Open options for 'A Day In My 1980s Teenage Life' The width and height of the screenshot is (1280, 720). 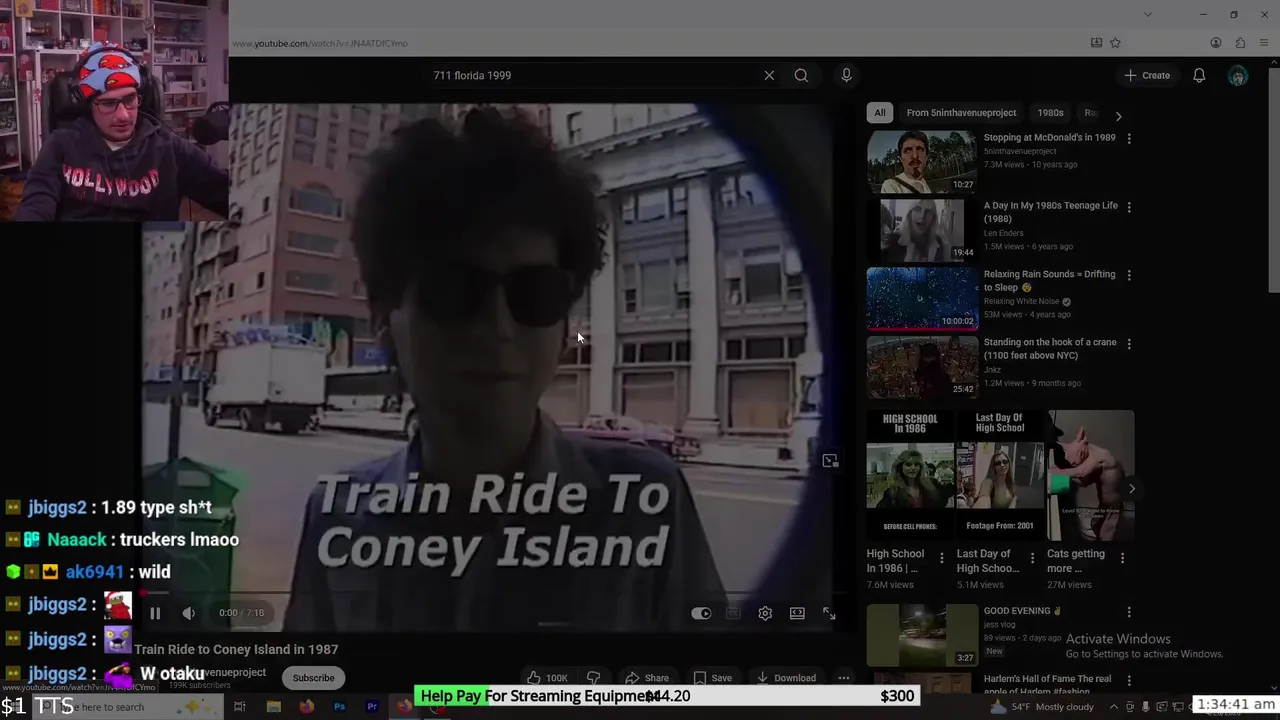pyautogui.click(x=1129, y=207)
